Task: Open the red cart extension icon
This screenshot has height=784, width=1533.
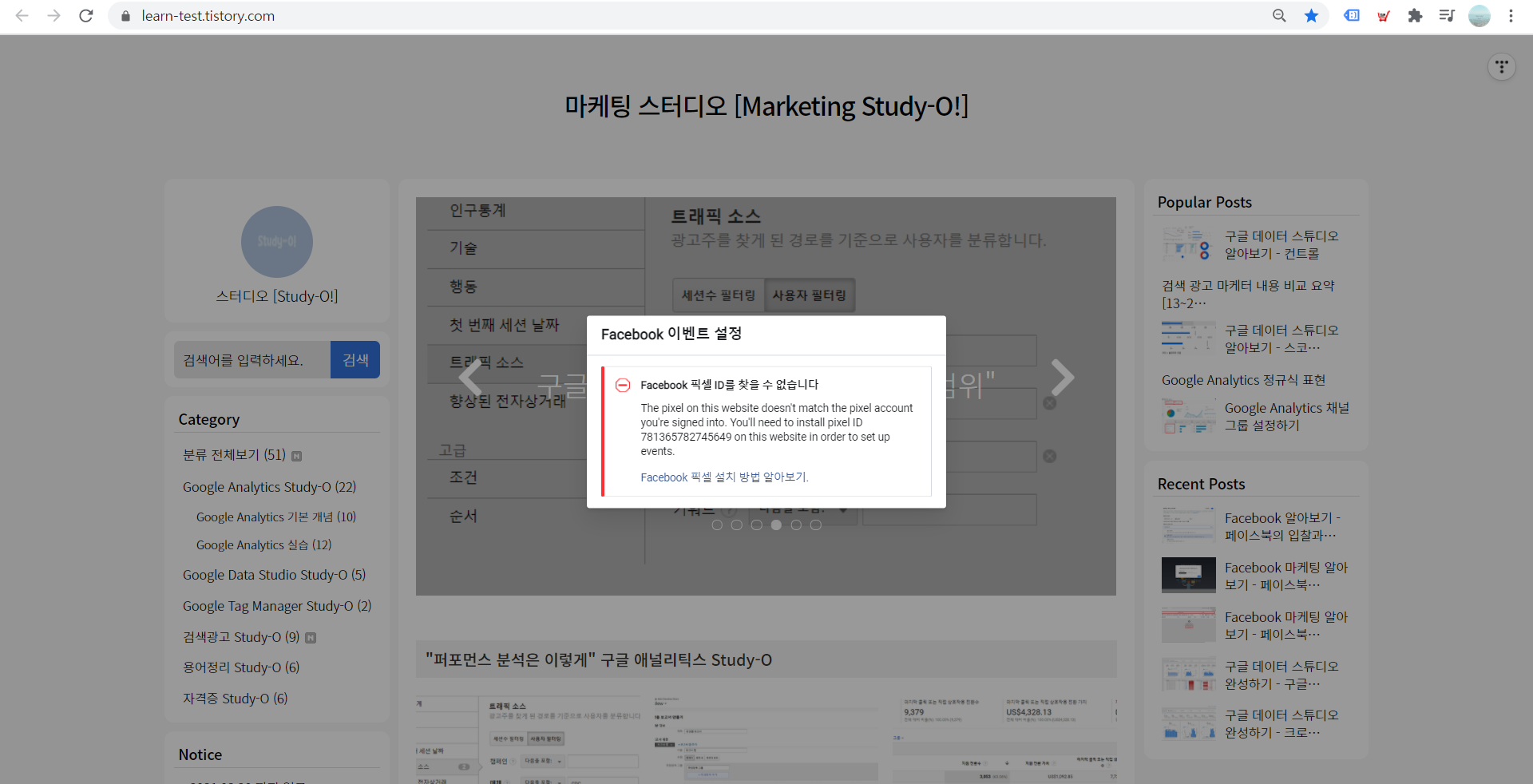Action: point(1384,16)
